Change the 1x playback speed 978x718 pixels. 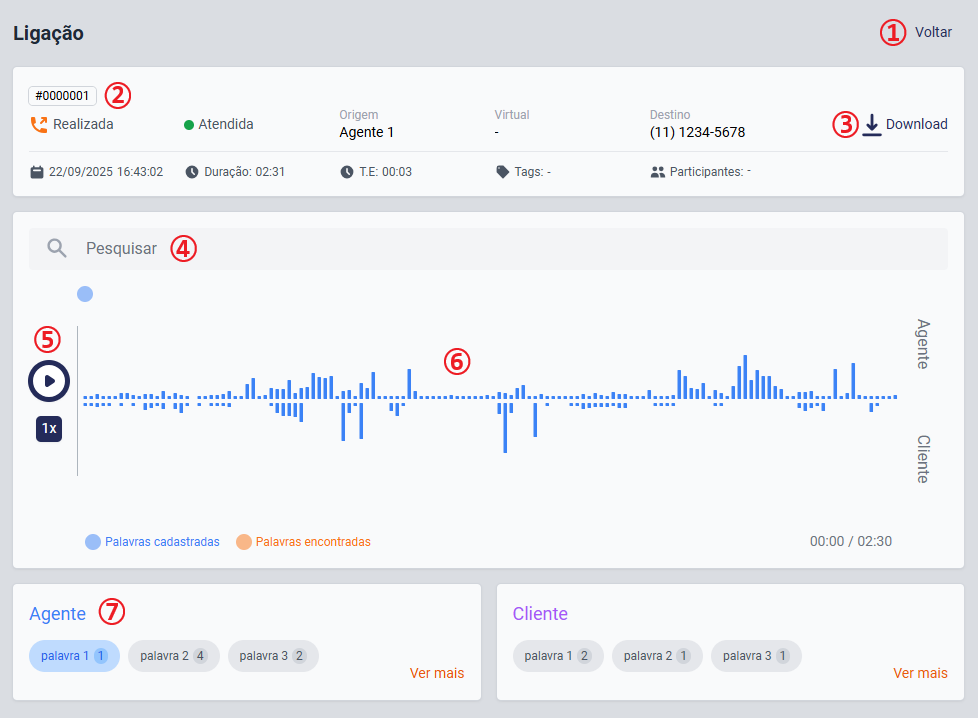[49, 428]
